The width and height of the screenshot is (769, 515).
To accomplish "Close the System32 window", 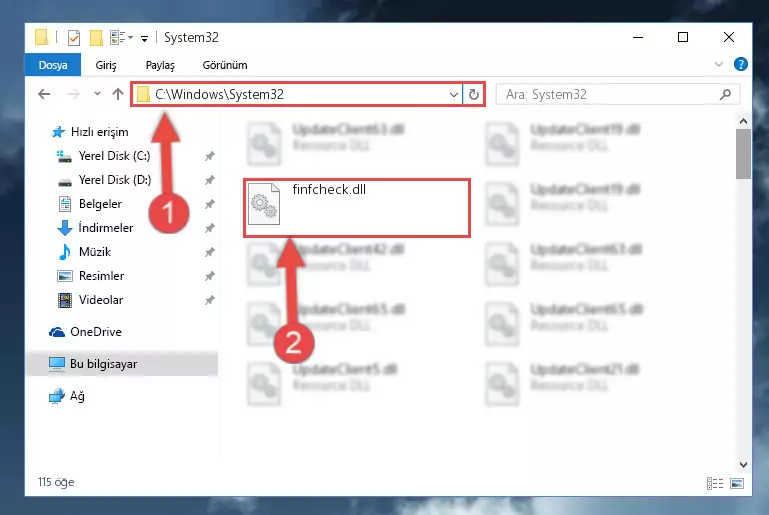I will click(x=729, y=37).
